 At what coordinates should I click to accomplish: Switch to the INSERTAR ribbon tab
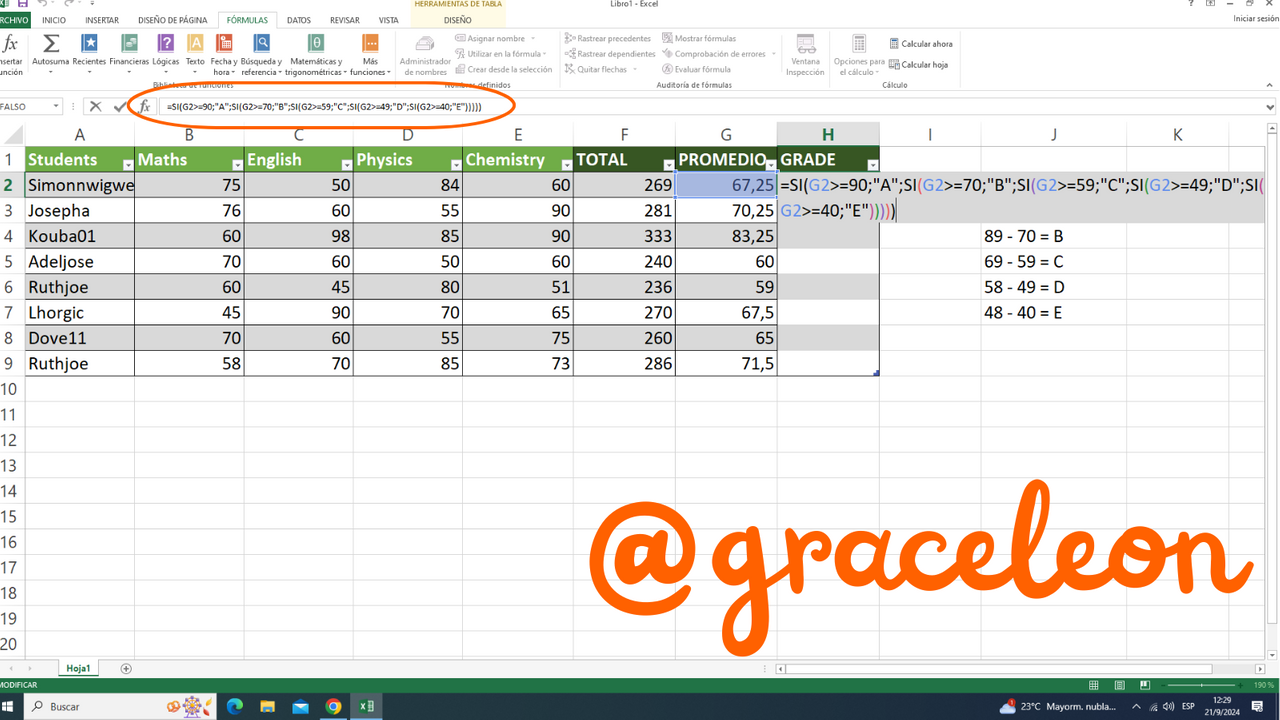point(102,20)
